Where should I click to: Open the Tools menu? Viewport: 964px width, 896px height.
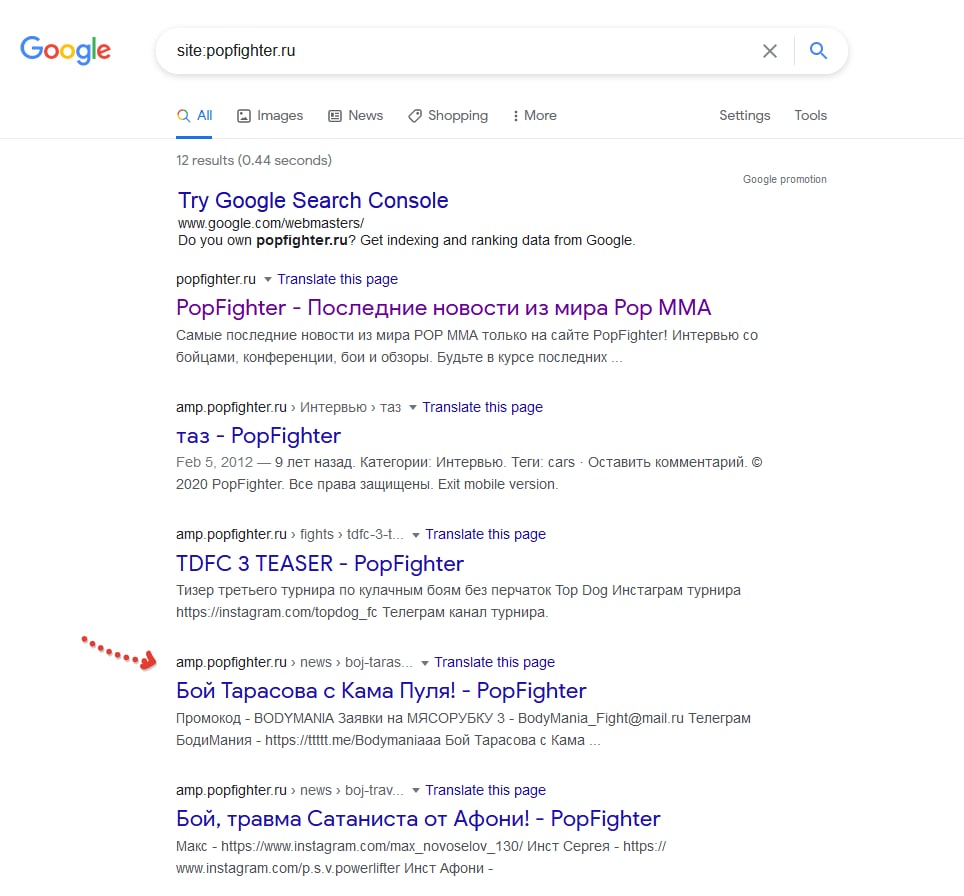coord(810,116)
